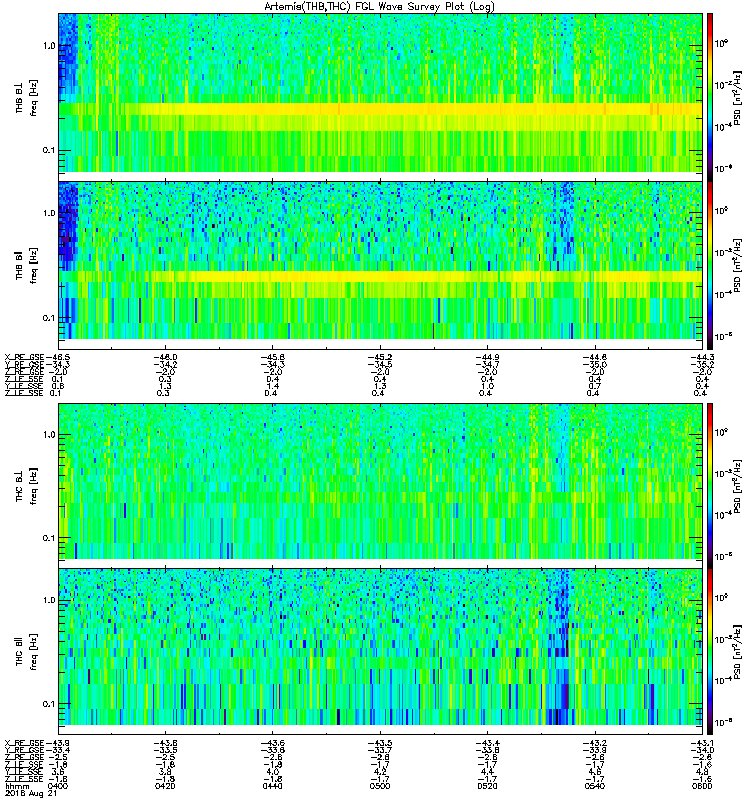750x800 pixels.
Task: Click the 0.1 tick label of THC B-perpendicular panel
Action: pos(49,538)
